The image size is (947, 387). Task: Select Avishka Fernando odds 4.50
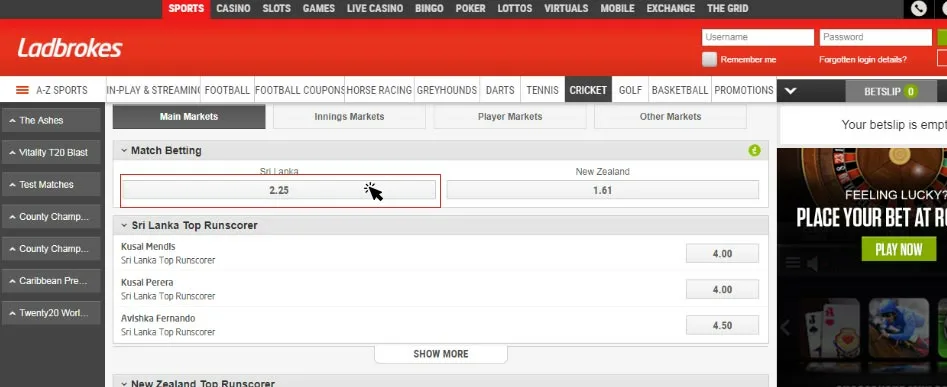pyautogui.click(x=722, y=325)
